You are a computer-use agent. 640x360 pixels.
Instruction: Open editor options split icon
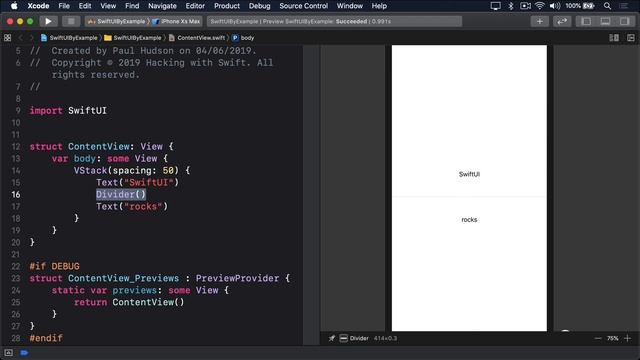tap(614, 38)
